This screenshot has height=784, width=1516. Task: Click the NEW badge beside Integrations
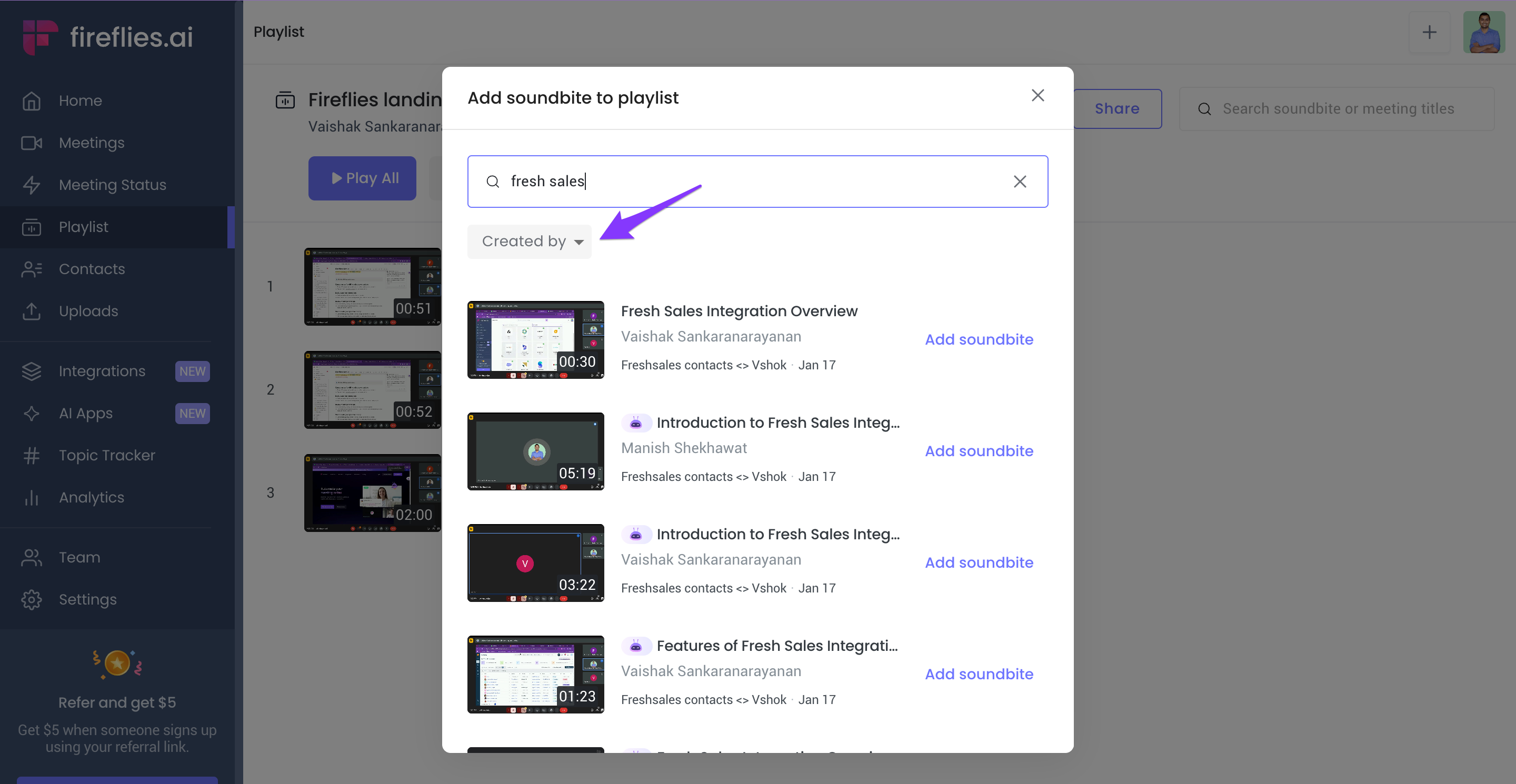pyautogui.click(x=193, y=371)
